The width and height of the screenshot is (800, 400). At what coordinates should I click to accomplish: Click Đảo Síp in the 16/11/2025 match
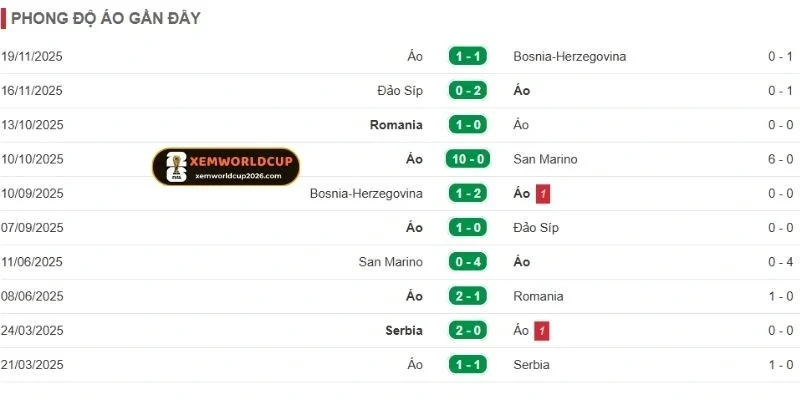(x=400, y=91)
